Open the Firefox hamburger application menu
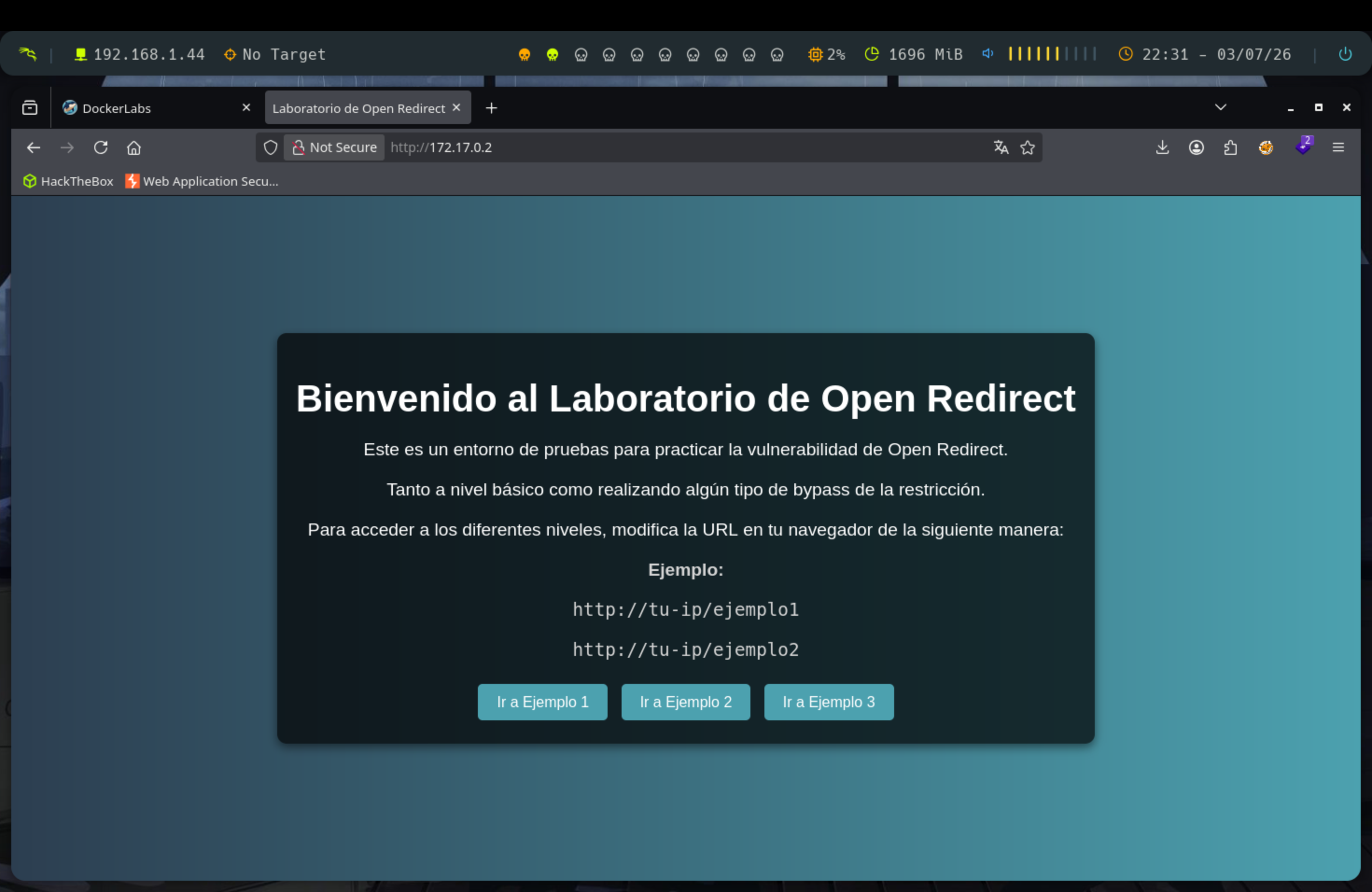Viewport: 1372px width, 892px height. pos(1338,147)
